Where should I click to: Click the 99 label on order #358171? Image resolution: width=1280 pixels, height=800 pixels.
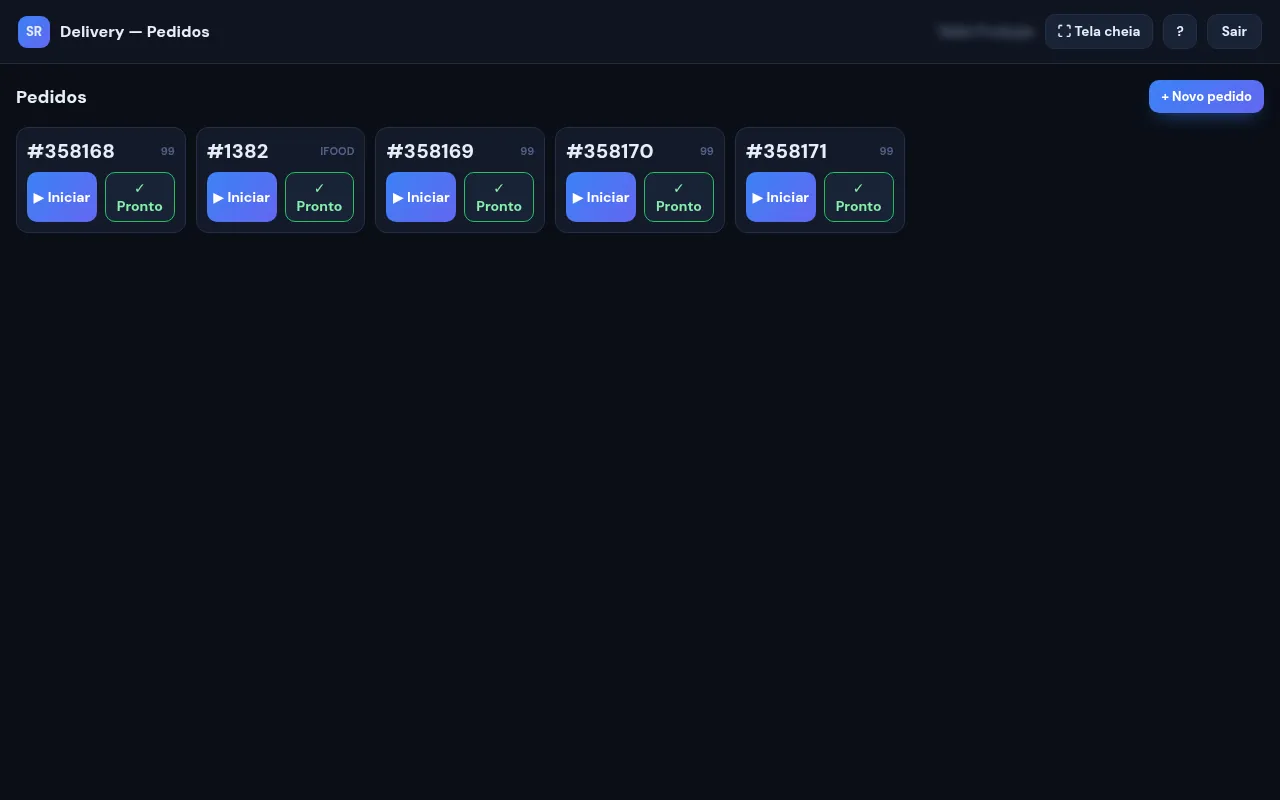(887, 152)
